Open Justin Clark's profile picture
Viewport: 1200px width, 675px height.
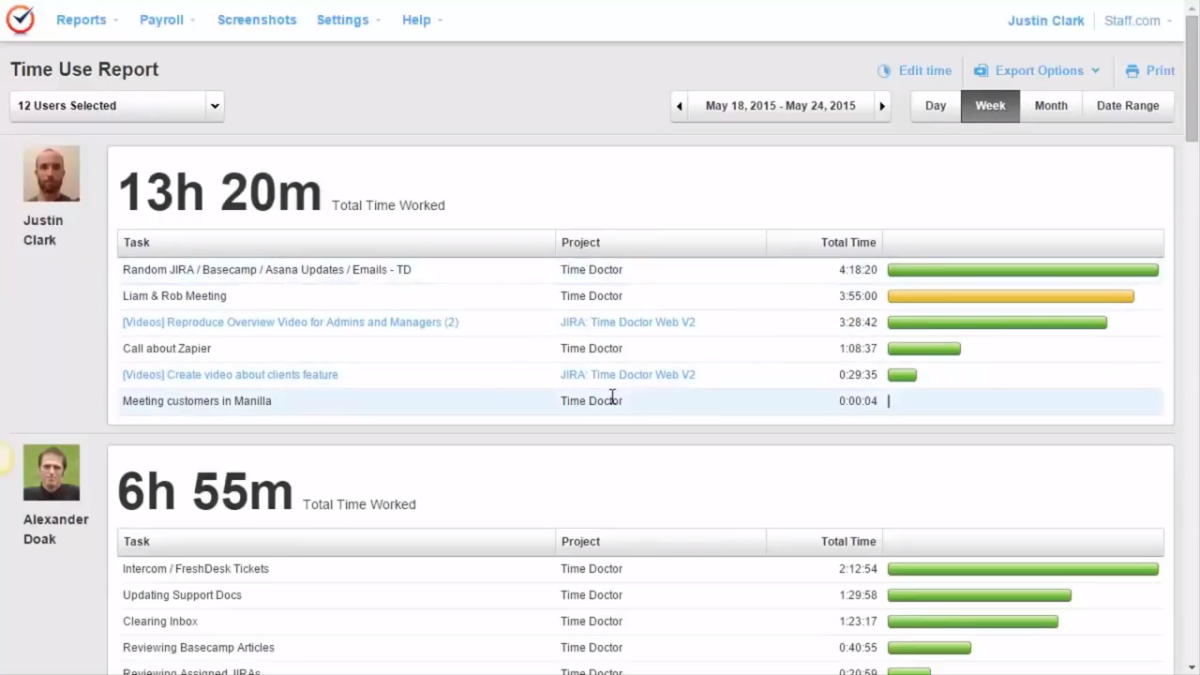coord(51,173)
